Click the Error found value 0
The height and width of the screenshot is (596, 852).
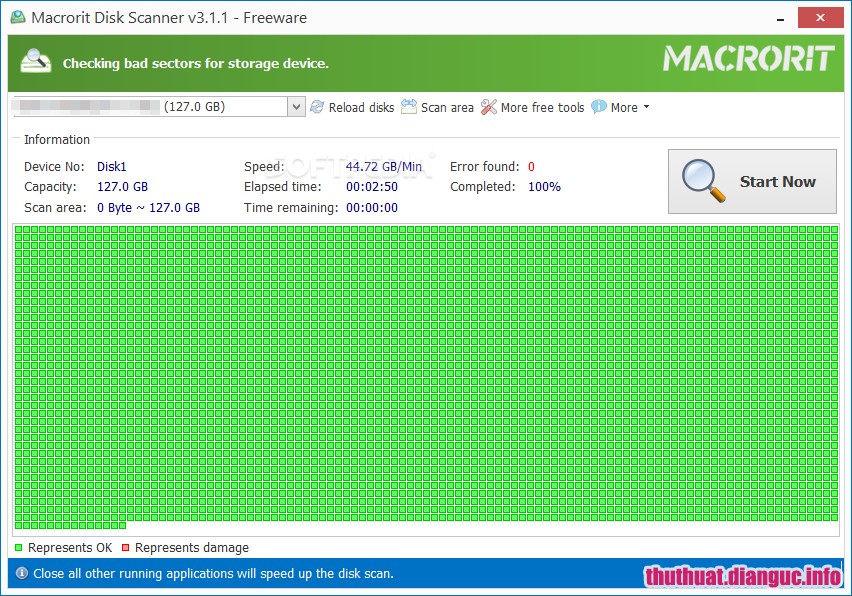[531, 167]
